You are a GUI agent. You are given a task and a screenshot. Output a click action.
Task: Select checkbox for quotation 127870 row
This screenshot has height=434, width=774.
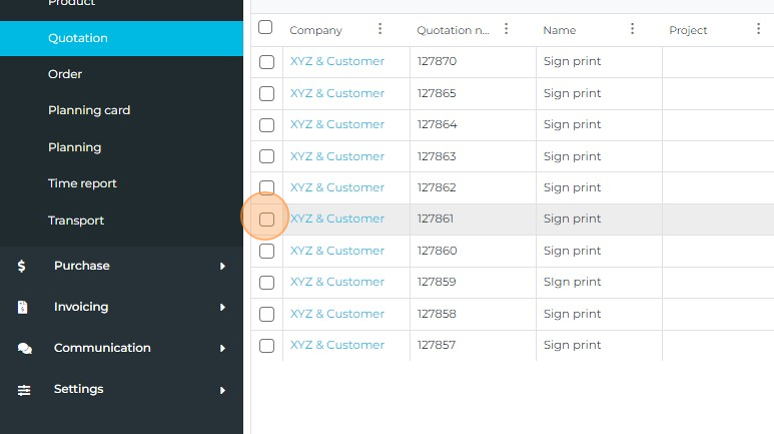[267, 62]
